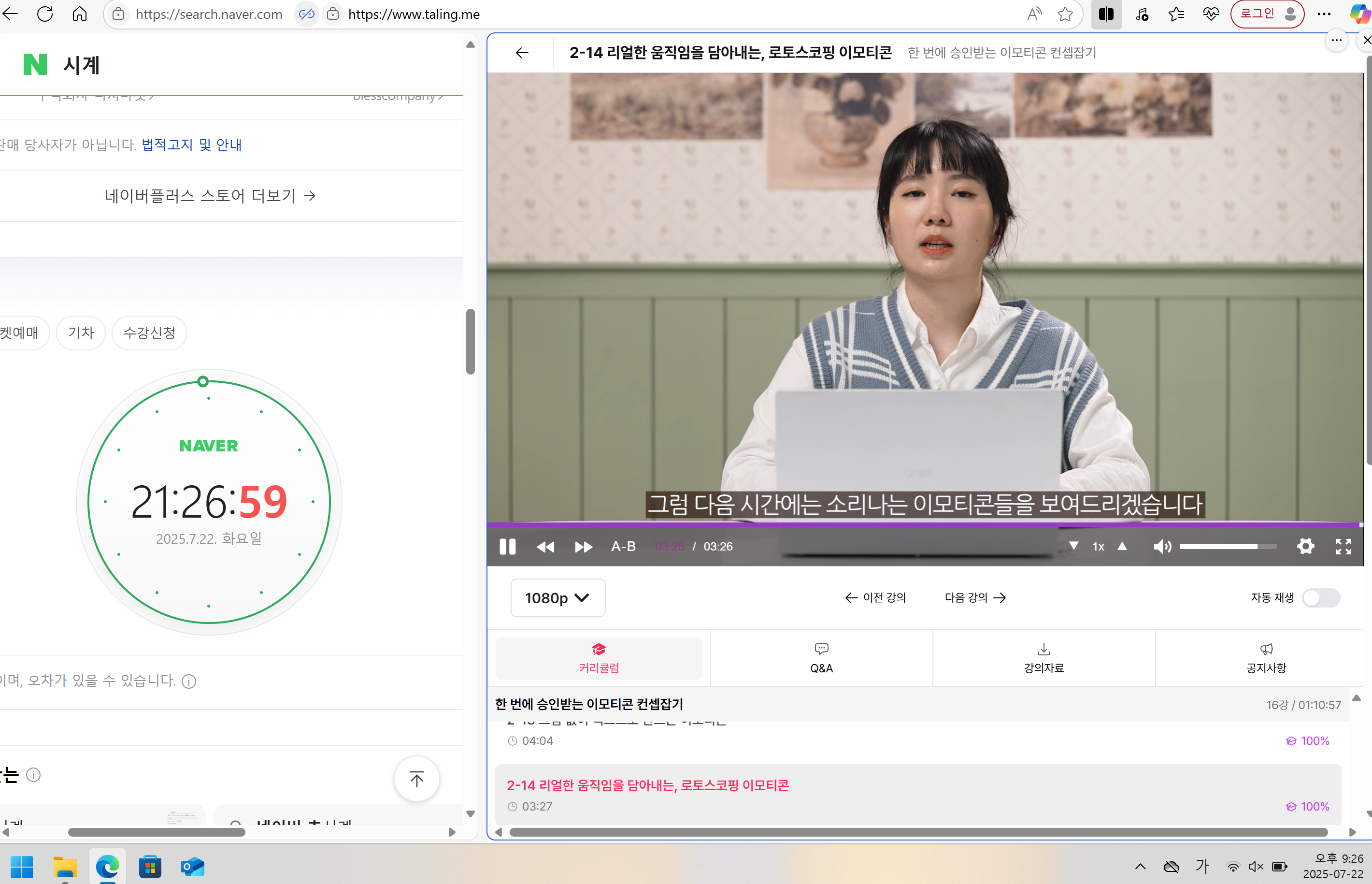This screenshot has height=884, width=1372.
Task: Fast forward the video playback
Action: pos(583,547)
